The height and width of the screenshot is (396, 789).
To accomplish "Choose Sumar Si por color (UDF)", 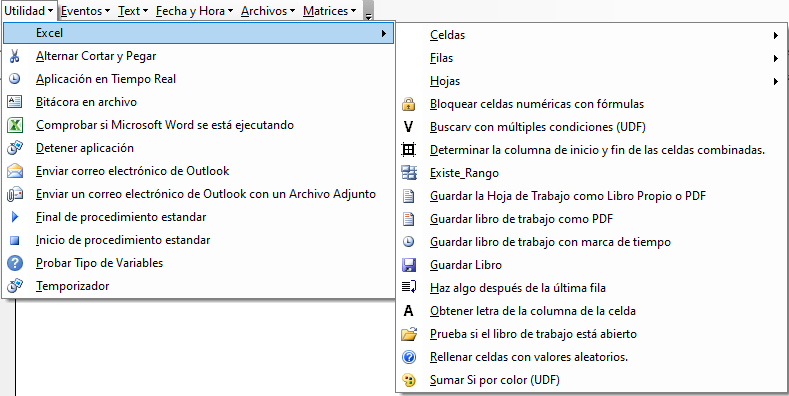I will 592,380.
